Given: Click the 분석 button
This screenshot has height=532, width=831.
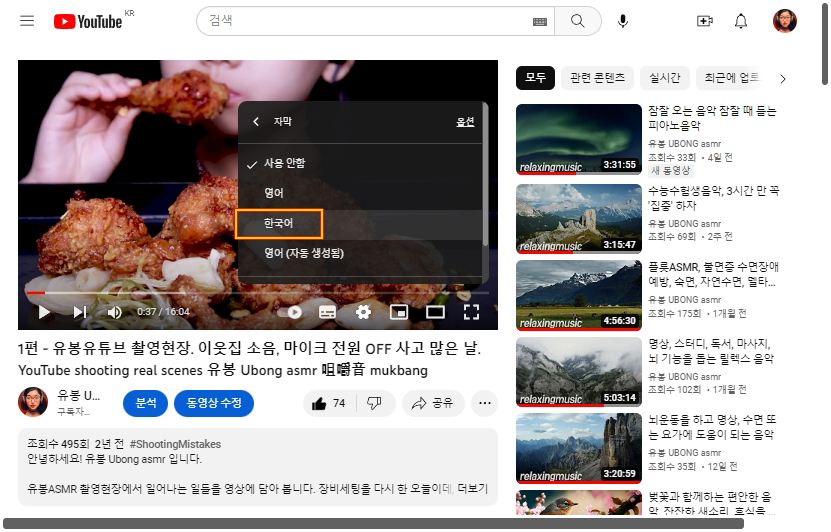Looking at the screenshot, I should pos(146,403).
